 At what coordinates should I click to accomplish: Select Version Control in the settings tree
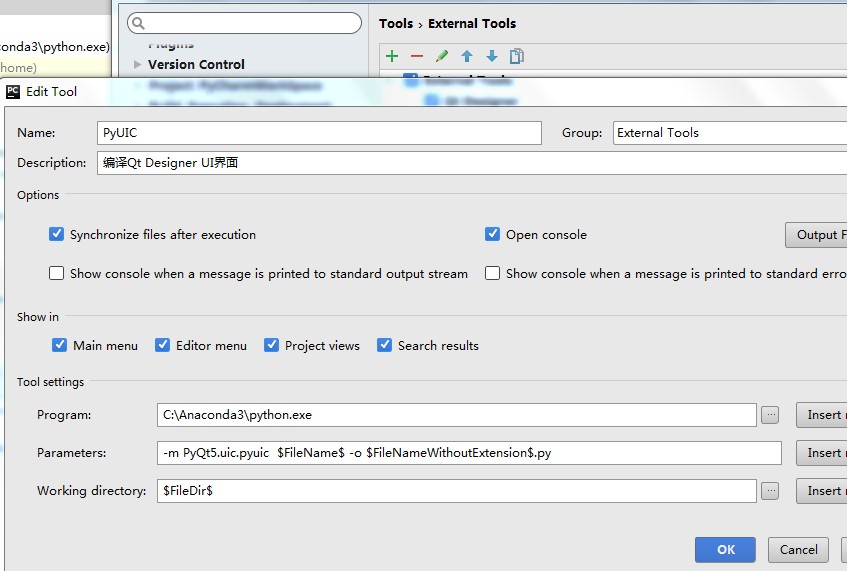[196, 64]
